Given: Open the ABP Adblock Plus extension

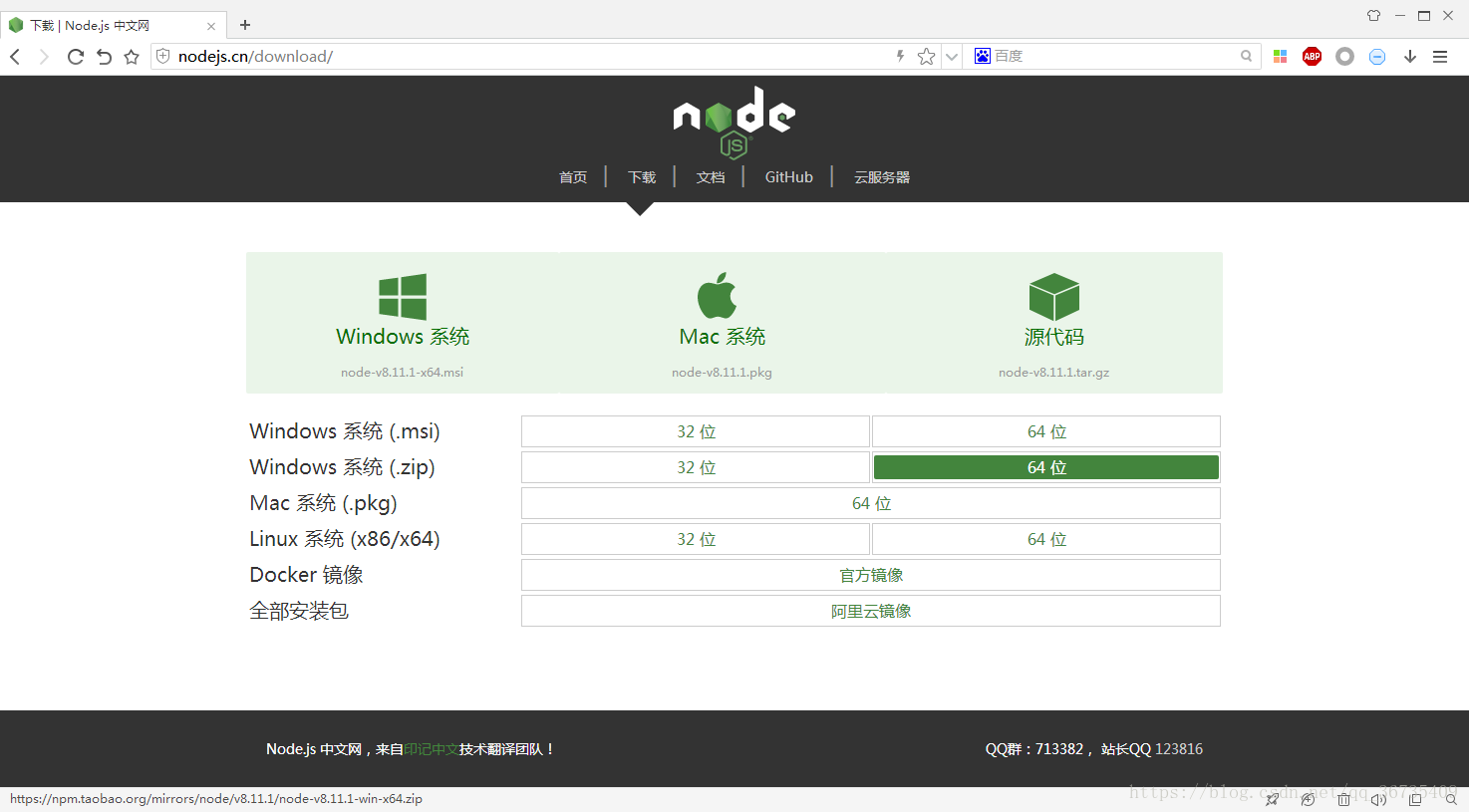Looking at the screenshot, I should [x=1313, y=57].
